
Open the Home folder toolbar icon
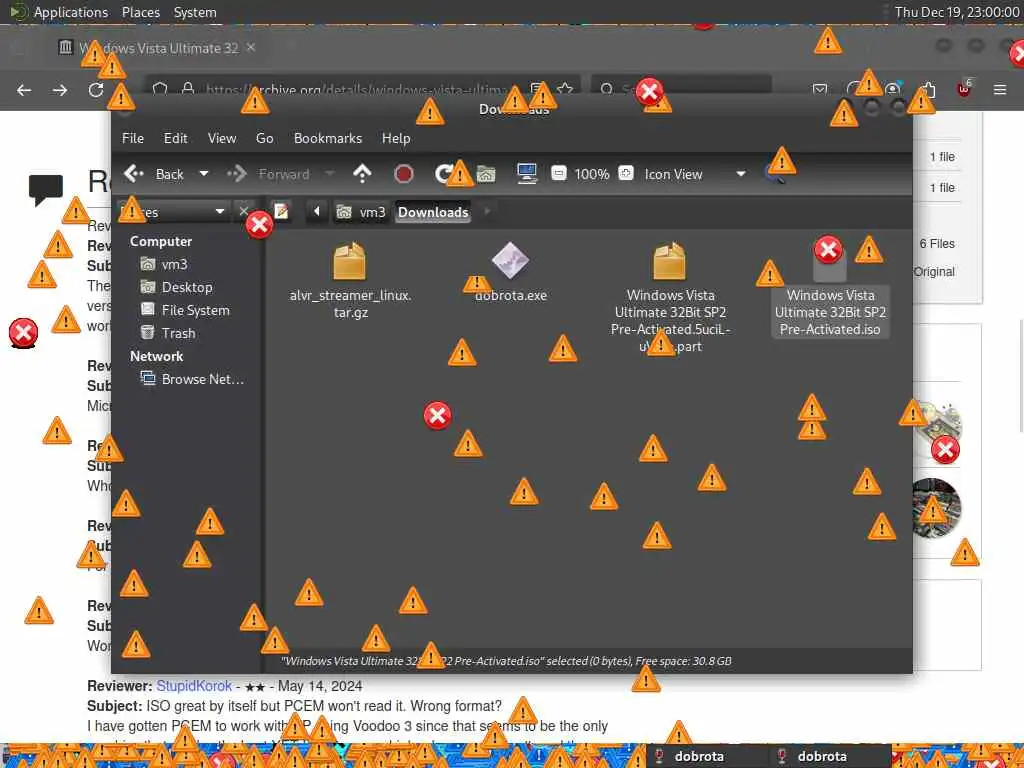pos(486,174)
